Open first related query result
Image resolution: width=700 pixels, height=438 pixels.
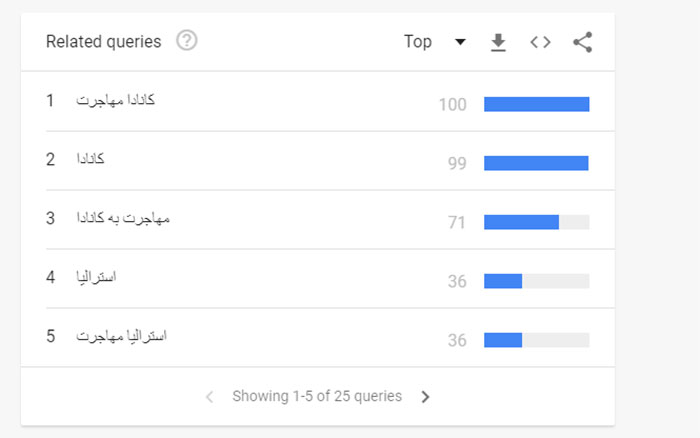[x=115, y=100]
